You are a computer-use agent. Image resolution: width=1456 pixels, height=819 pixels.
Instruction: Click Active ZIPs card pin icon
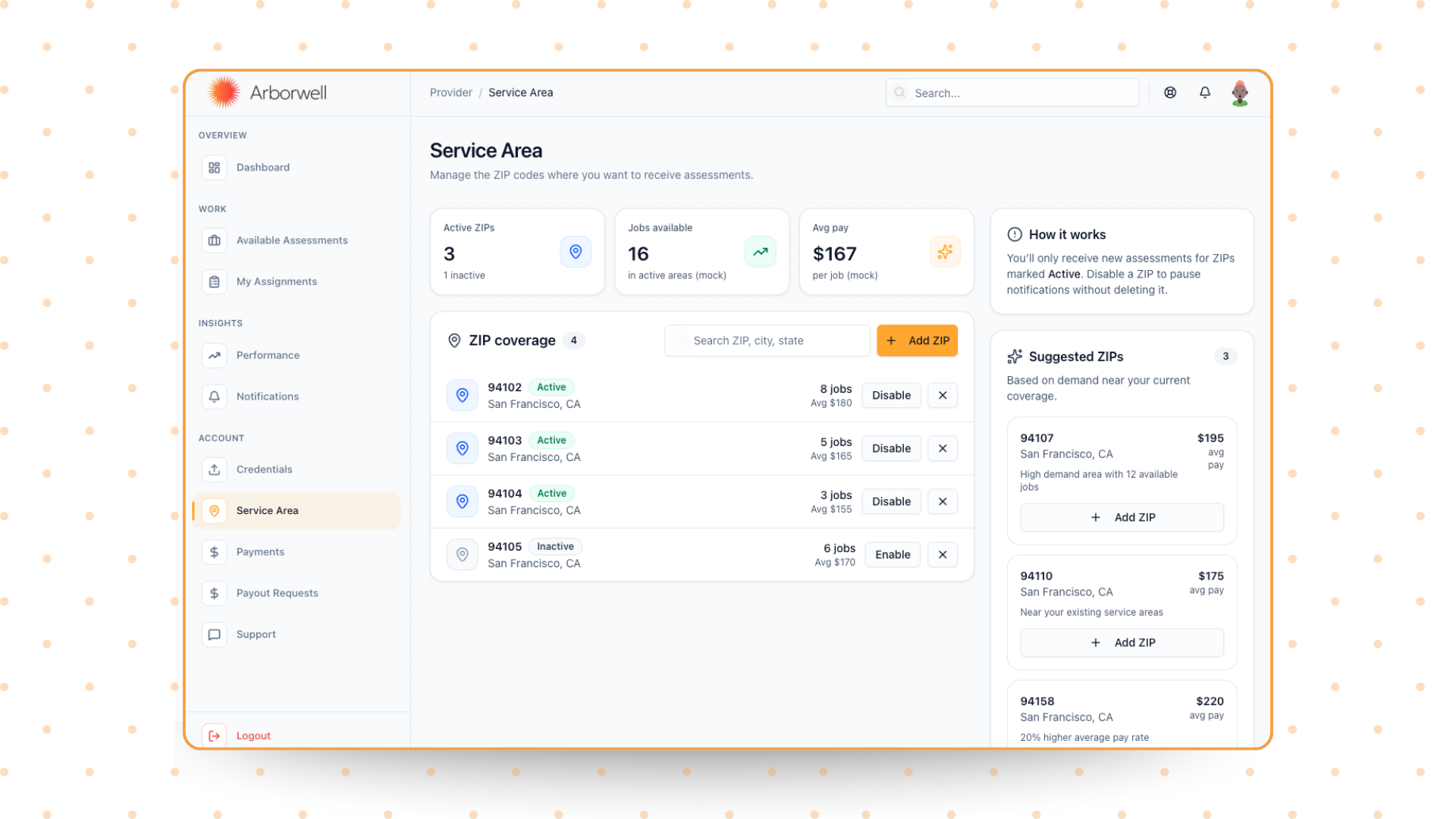[x=576, y=252]
